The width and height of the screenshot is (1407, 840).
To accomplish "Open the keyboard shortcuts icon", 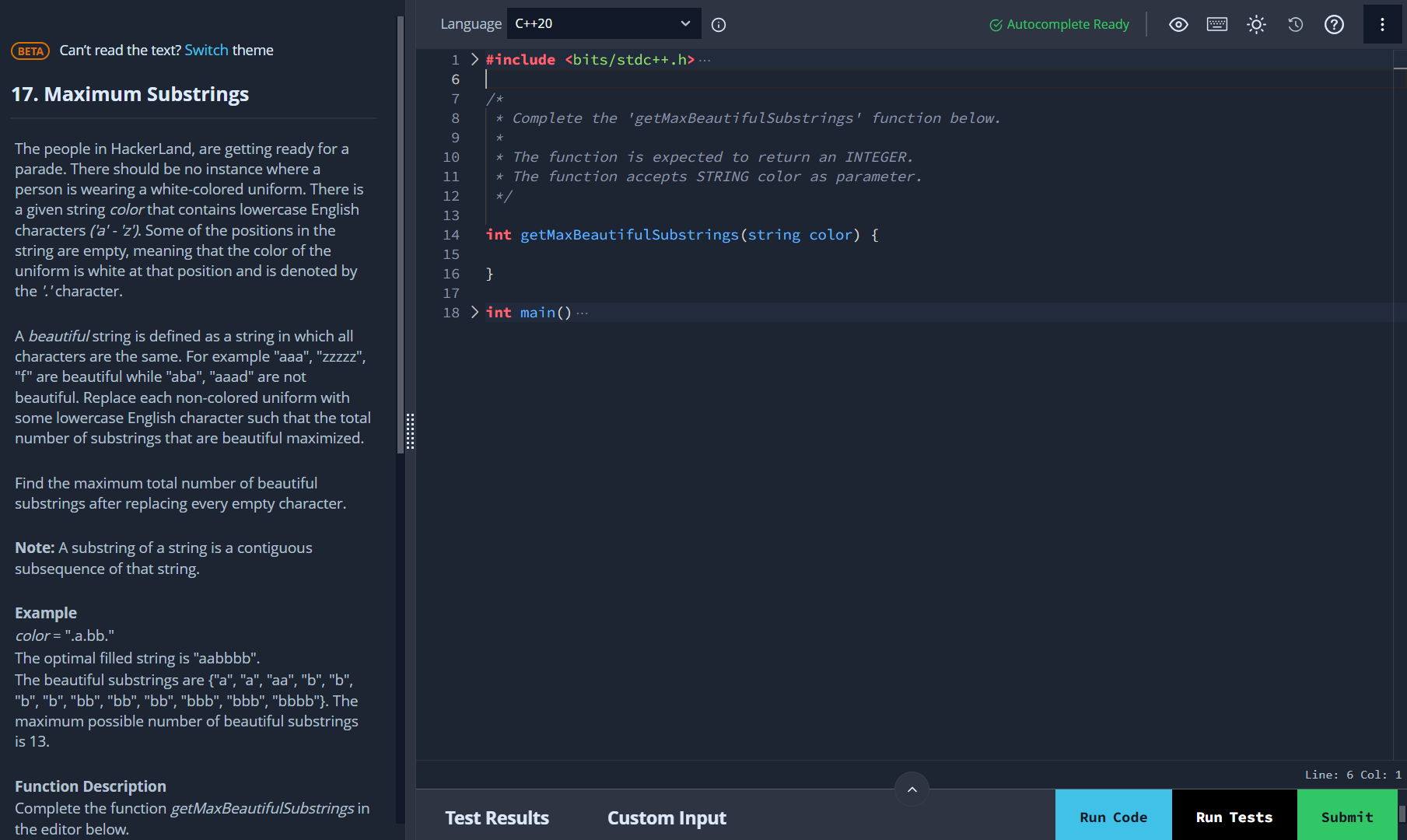I will coord(1217,25).
